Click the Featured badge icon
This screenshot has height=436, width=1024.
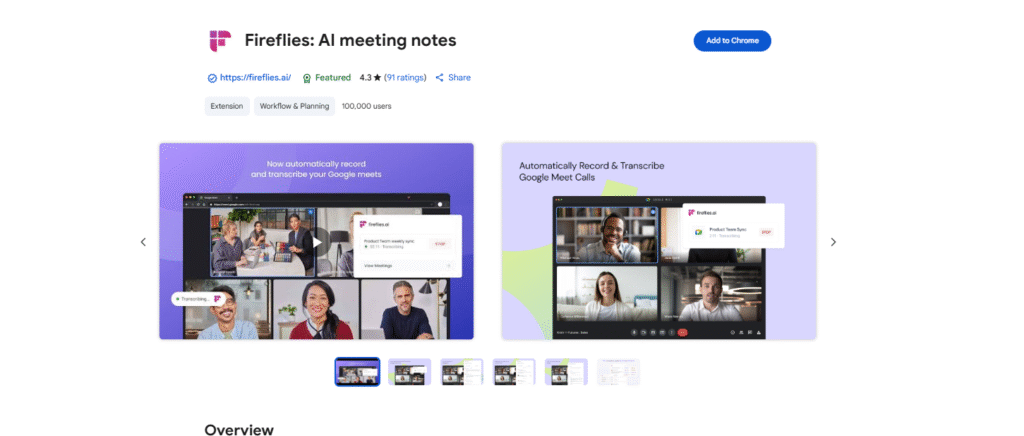tap(307, 78)
